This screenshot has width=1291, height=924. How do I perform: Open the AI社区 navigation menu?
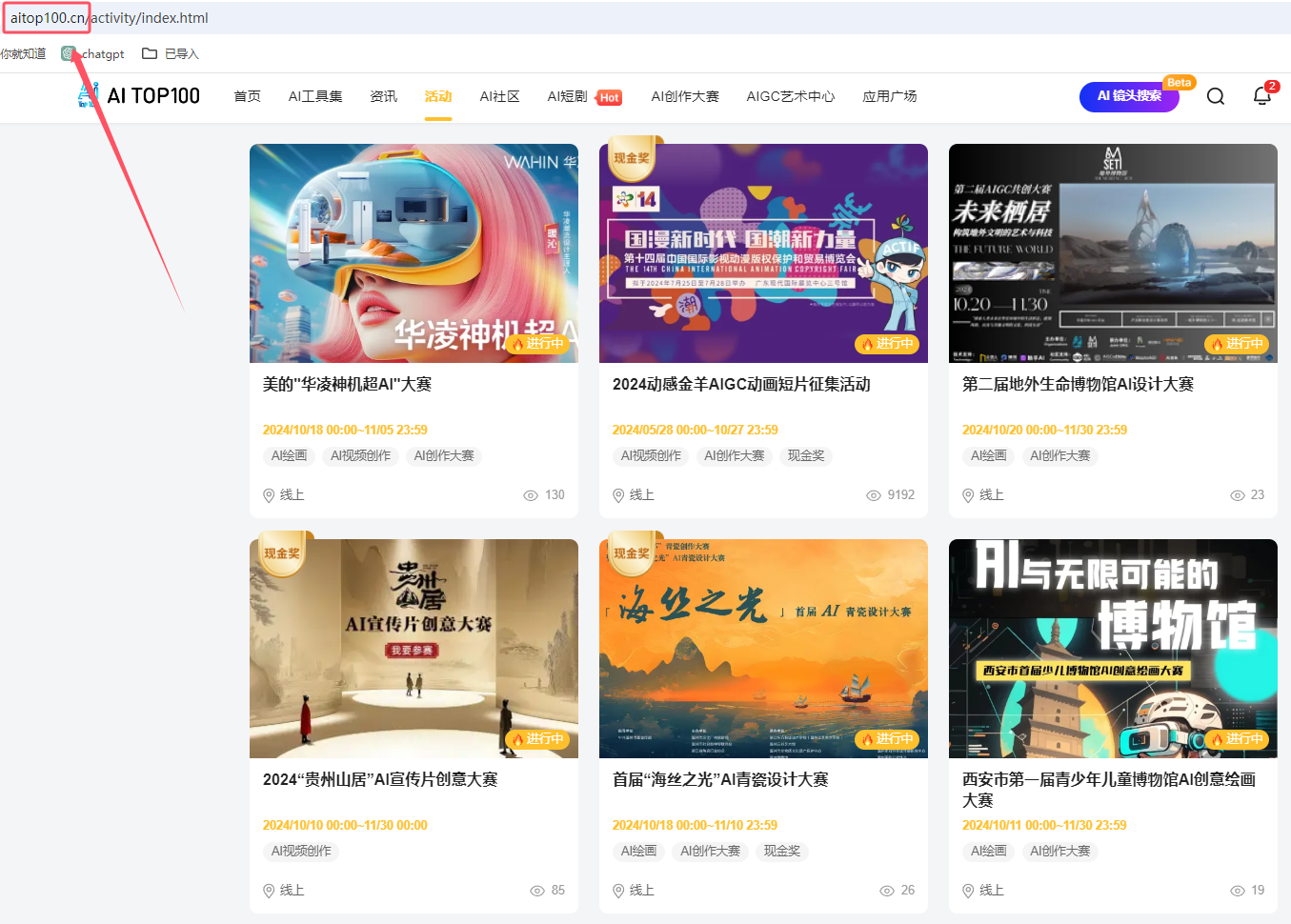499,95
